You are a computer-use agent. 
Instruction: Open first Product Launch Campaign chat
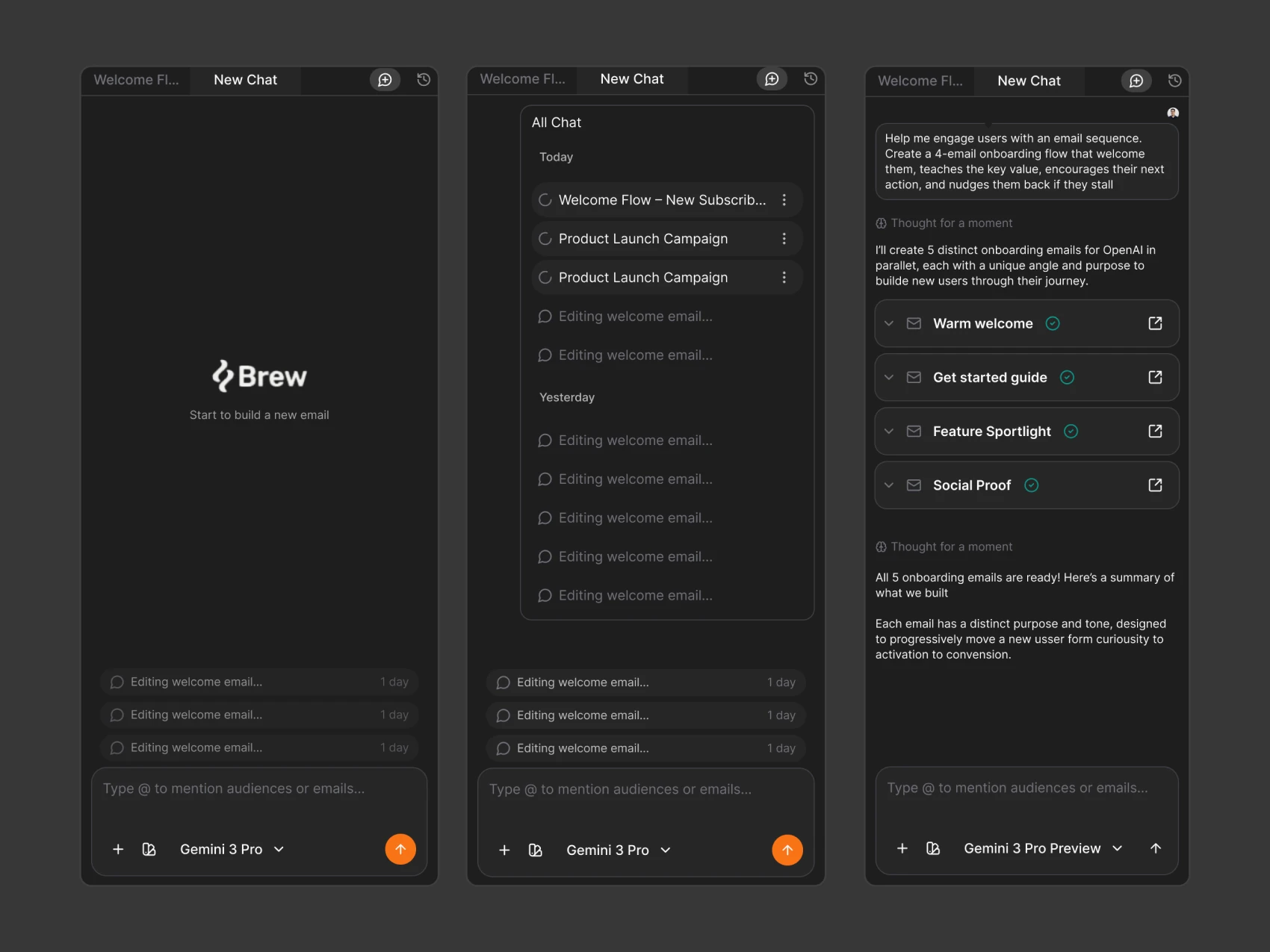pos(666,239)
